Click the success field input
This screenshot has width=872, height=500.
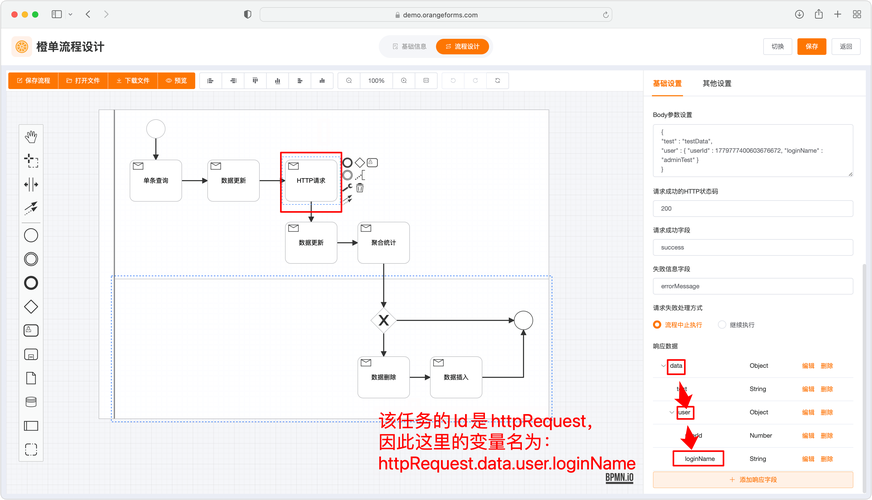pyautogui.click(x=753, y=247)
